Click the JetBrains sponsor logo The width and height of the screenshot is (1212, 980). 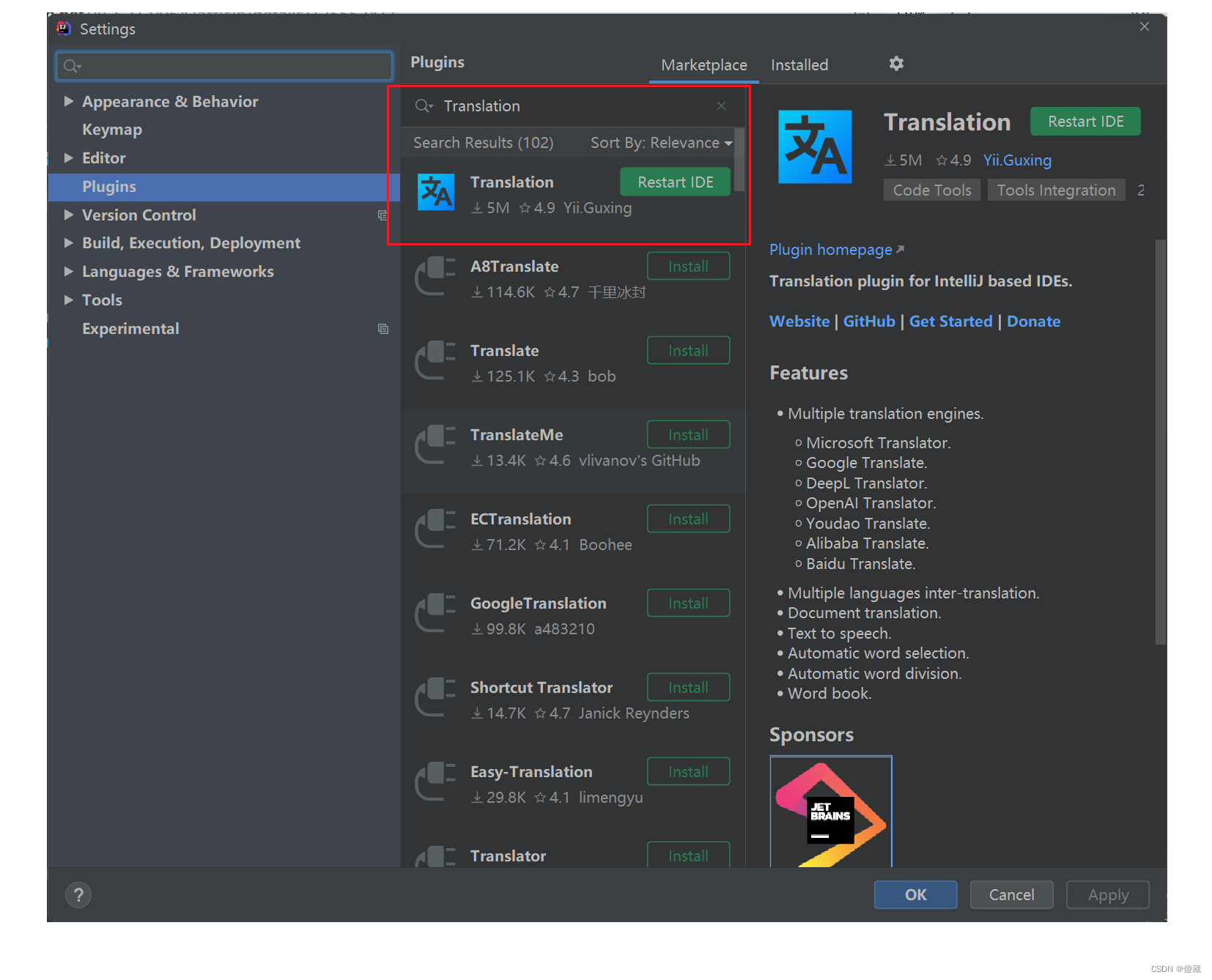point(831,812)
